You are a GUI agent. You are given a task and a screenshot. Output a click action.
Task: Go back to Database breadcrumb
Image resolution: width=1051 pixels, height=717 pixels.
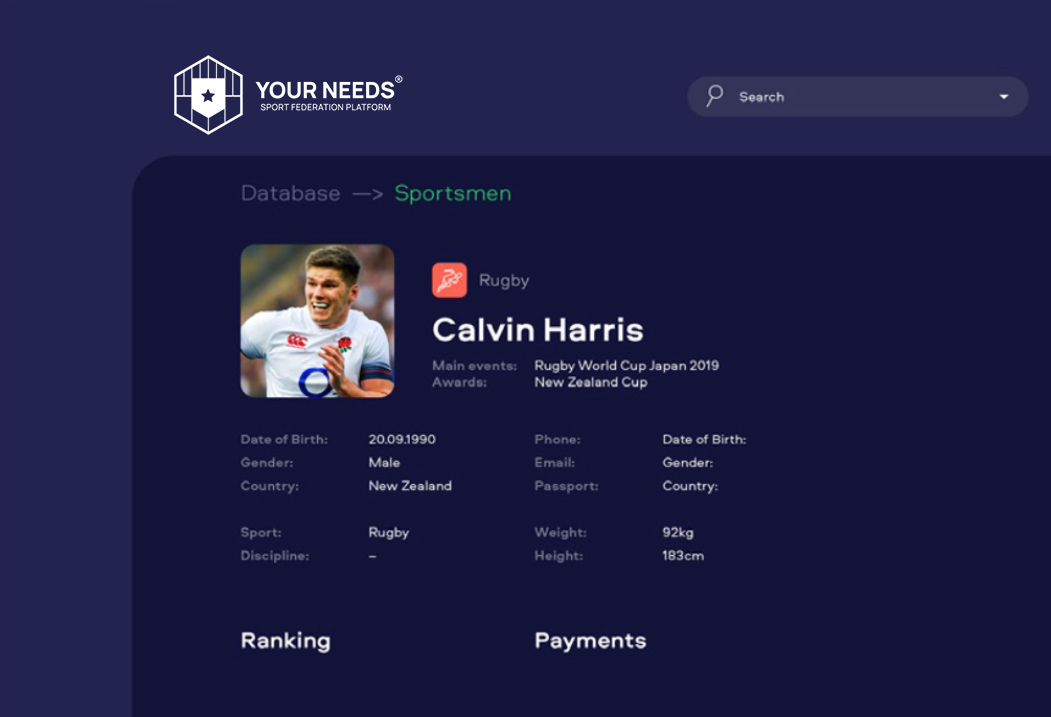(x=290, y=194)
